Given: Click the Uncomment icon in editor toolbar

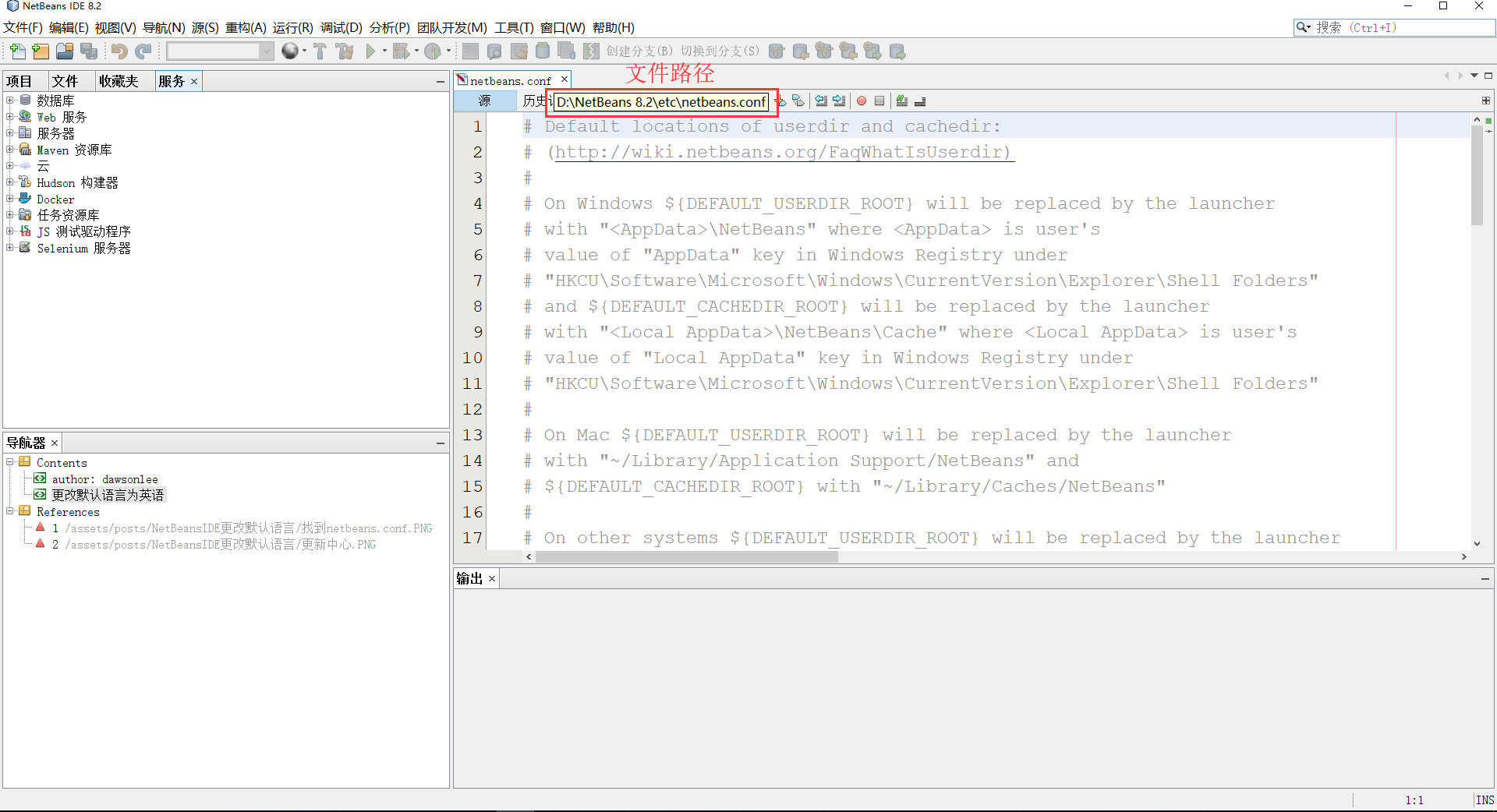Looking at the screenshot, I should [920, 101].
